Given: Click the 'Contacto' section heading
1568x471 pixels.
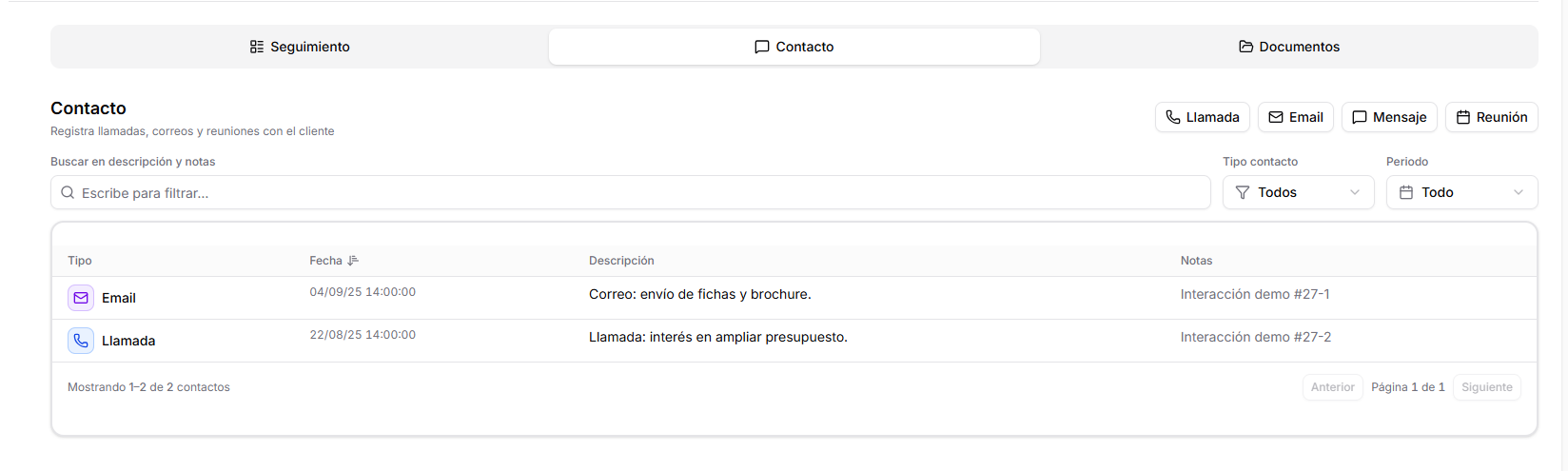Looking at the screenshot, I should tap(88, 108).
